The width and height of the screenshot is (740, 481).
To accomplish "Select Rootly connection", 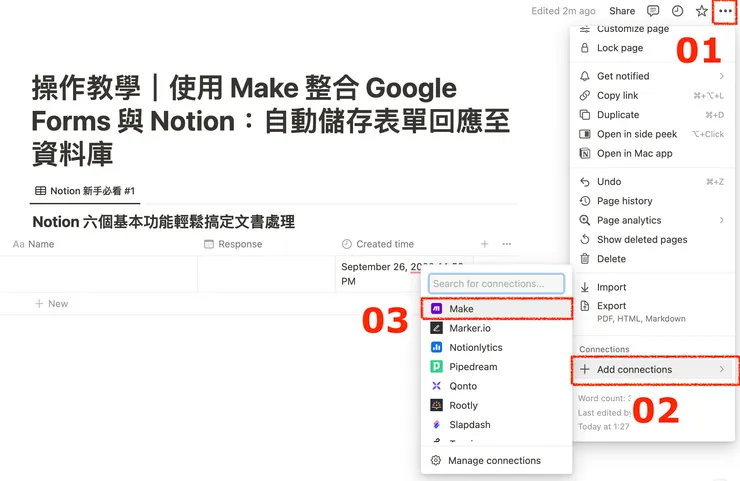I will click(x=496, y=405).
